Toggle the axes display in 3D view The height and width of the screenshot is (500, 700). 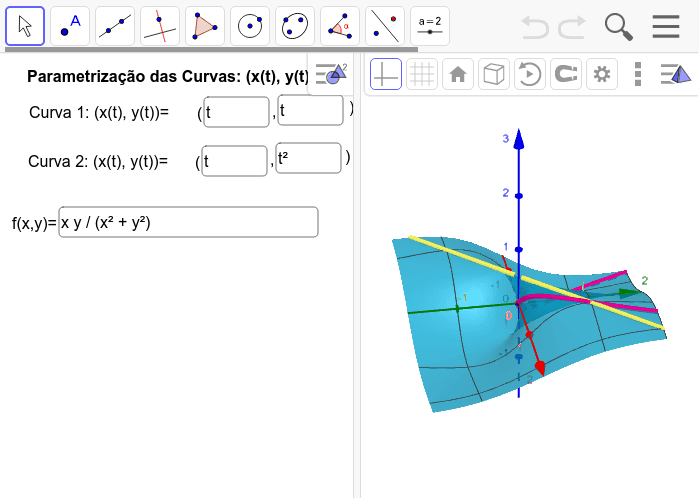pos(386,74)
